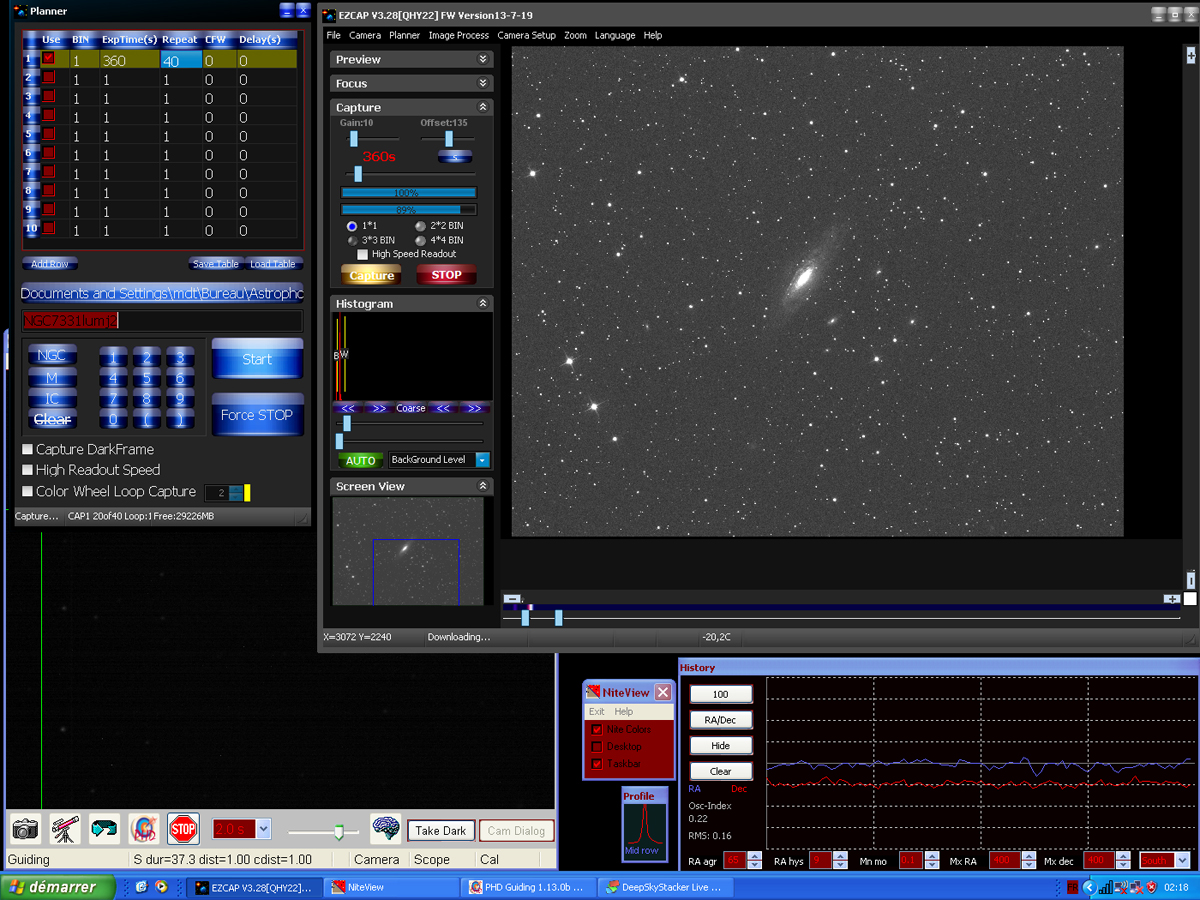
Task: Open the Image Process menu
Action: tap(458, 35)
